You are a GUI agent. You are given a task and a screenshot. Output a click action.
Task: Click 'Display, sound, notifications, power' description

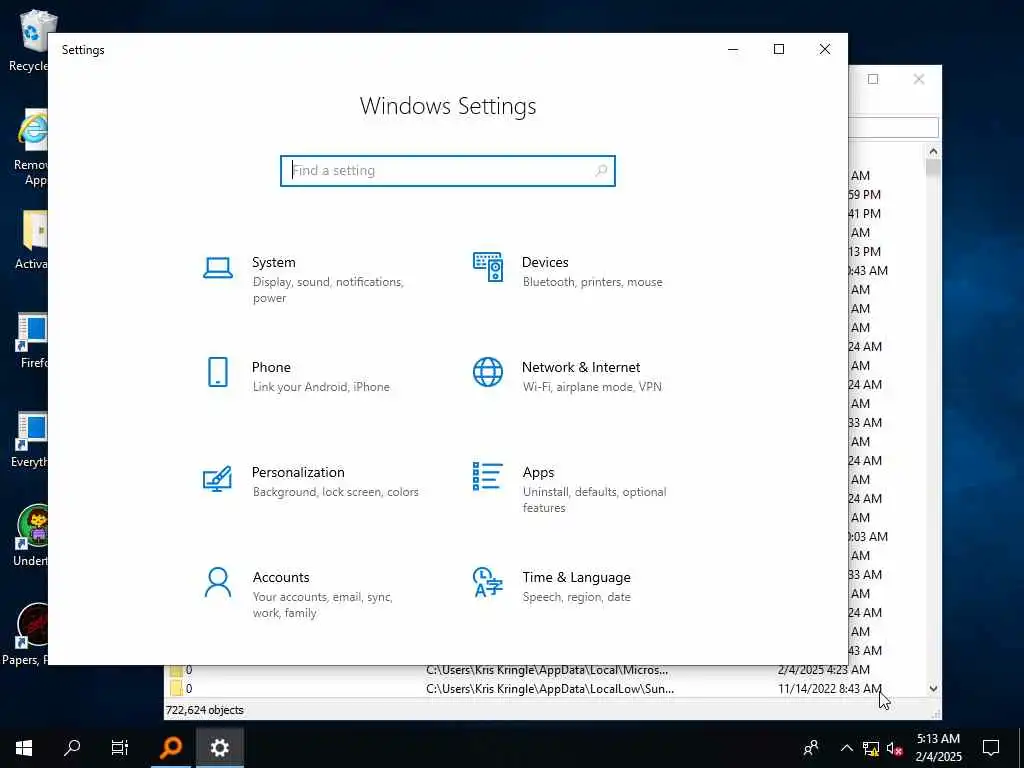point(328,290)
